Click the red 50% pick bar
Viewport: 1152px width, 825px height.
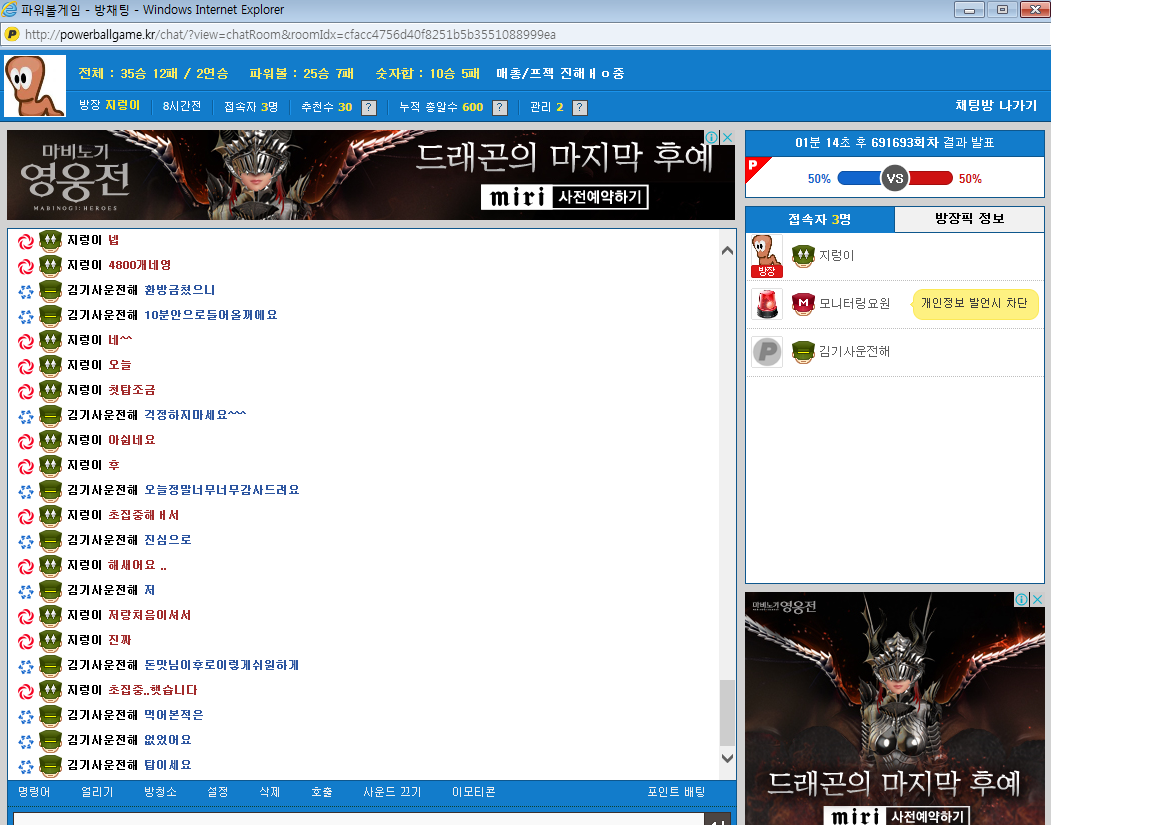tap(931, 179)
